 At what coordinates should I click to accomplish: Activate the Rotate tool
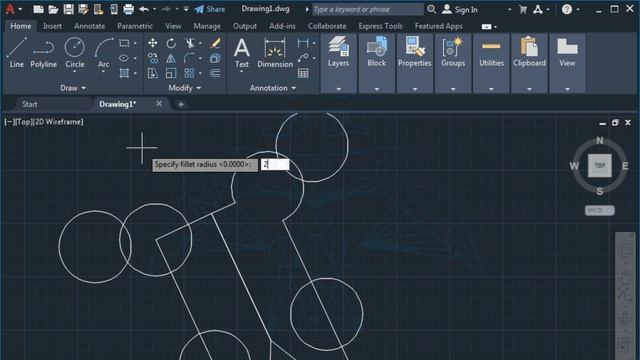[171, 43]
